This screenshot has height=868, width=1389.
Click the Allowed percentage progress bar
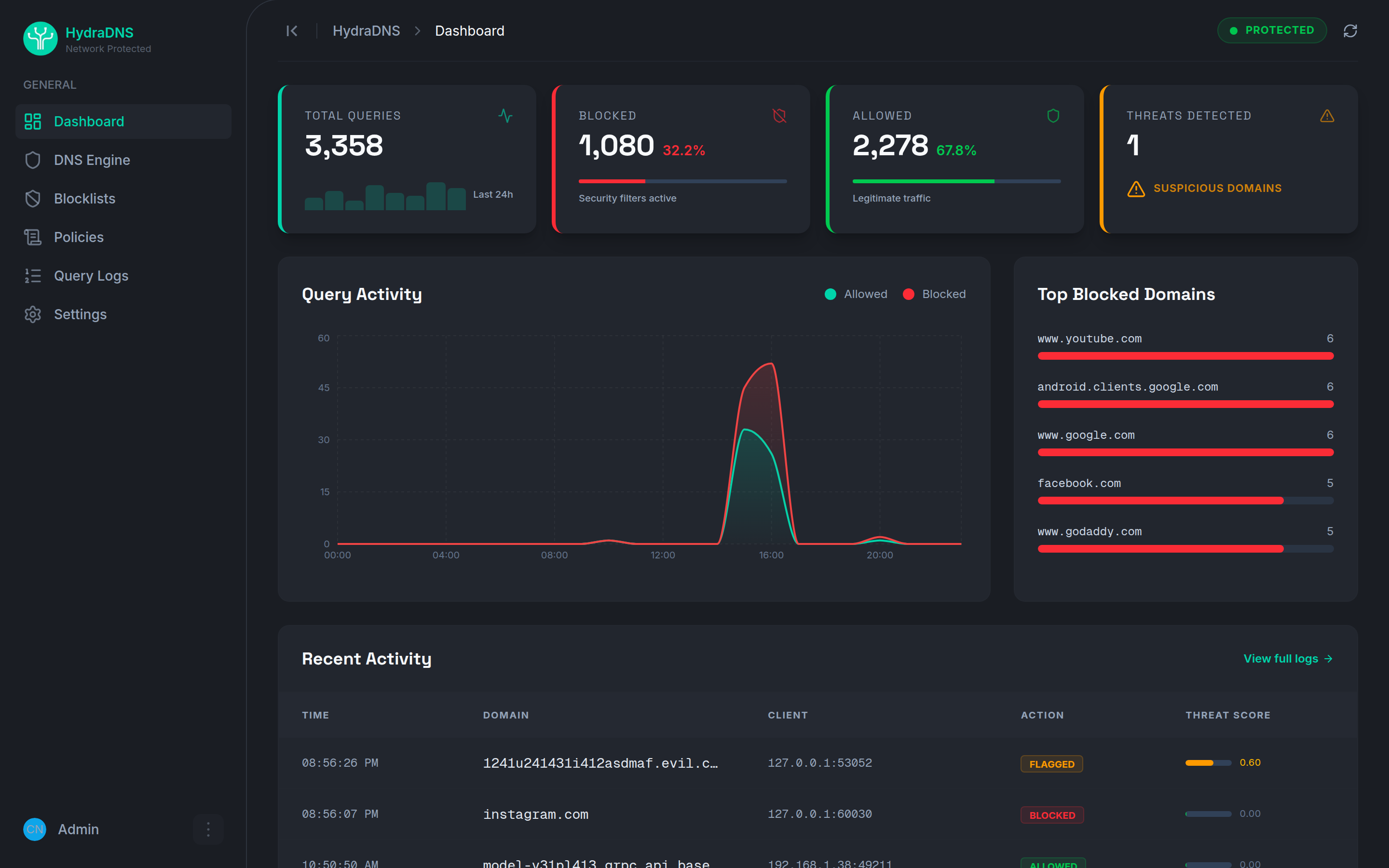(x=956, y=181)
